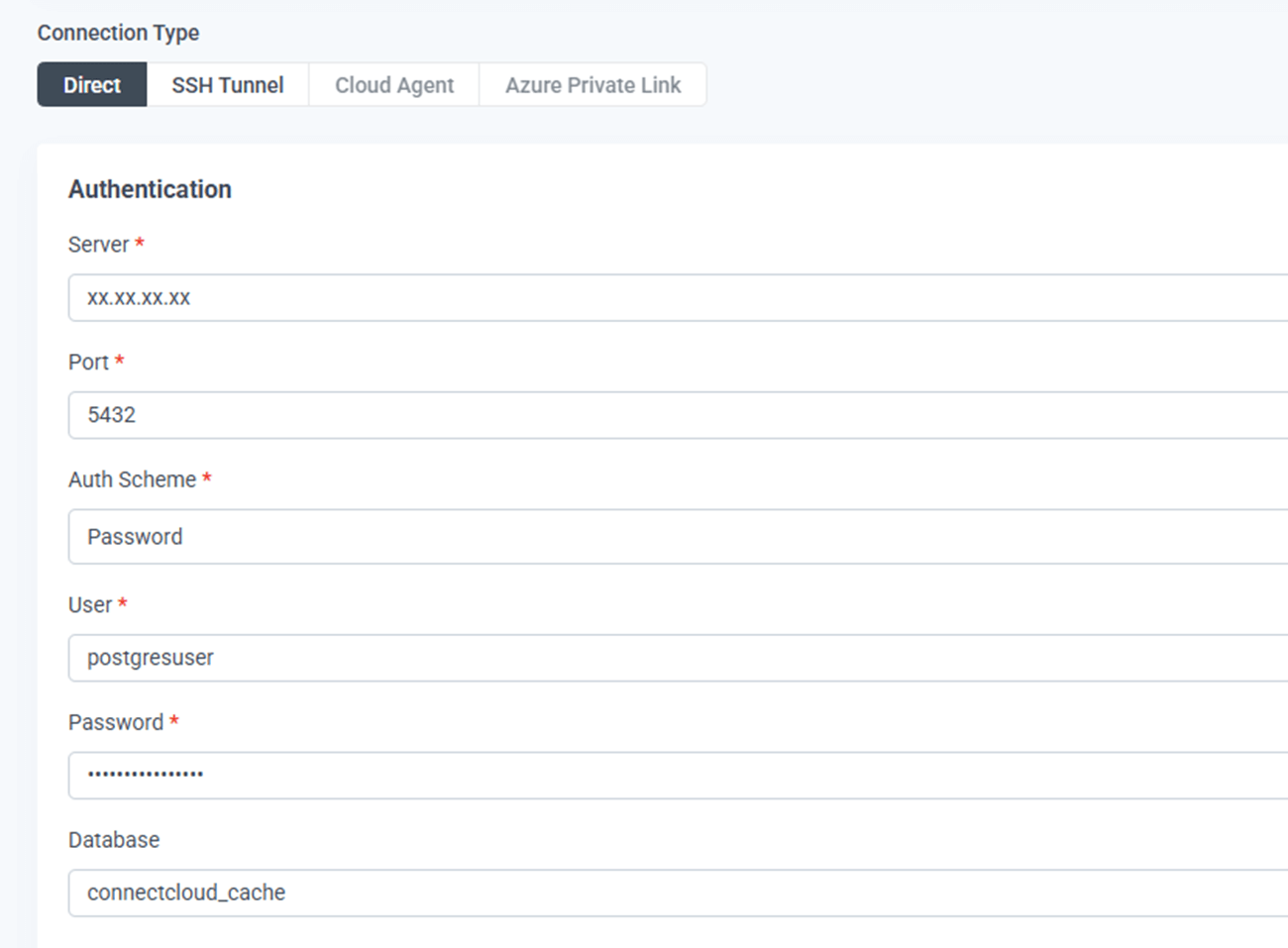Click the red required asterisk beside Auth Scheme

(207, 477)
